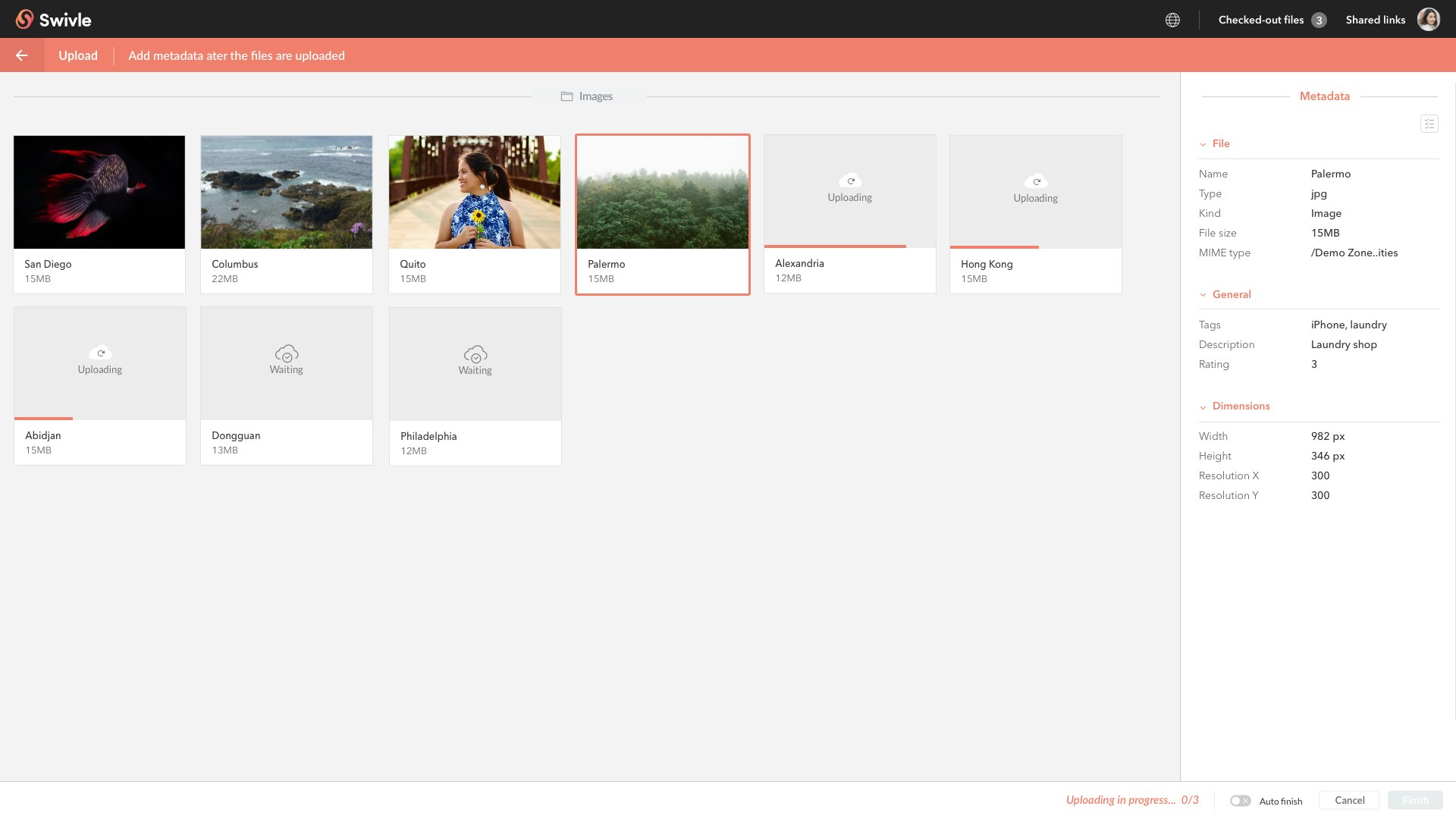Screen dimensions: 1456x819
Task: Click the uploading cloud icon on Alexandria
Action: pos(850,180)
